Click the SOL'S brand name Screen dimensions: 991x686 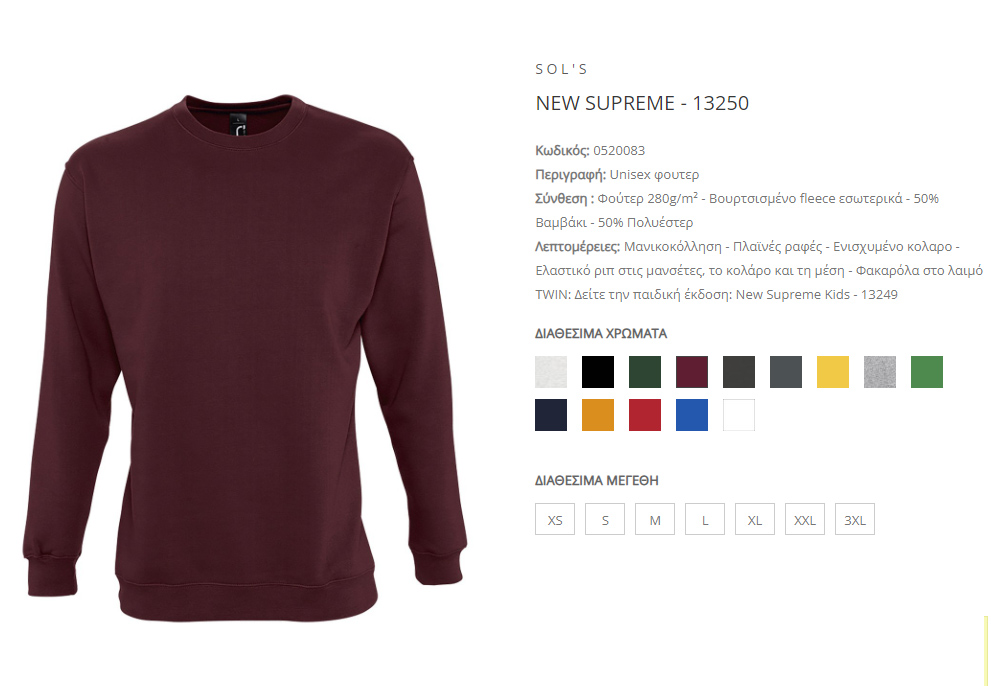[561, 69]
